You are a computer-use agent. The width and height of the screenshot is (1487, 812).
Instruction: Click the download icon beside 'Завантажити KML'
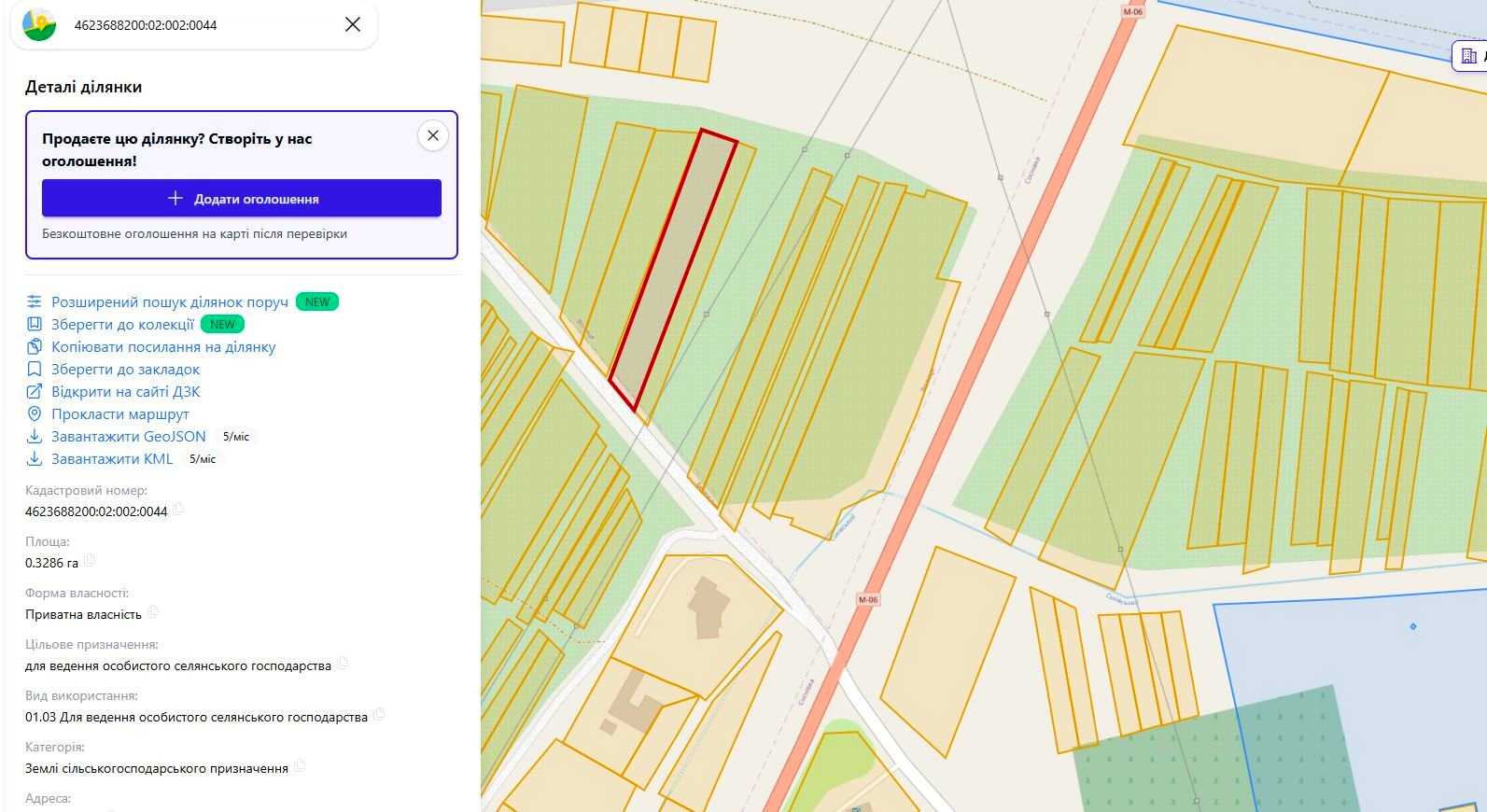coord(35,458)
